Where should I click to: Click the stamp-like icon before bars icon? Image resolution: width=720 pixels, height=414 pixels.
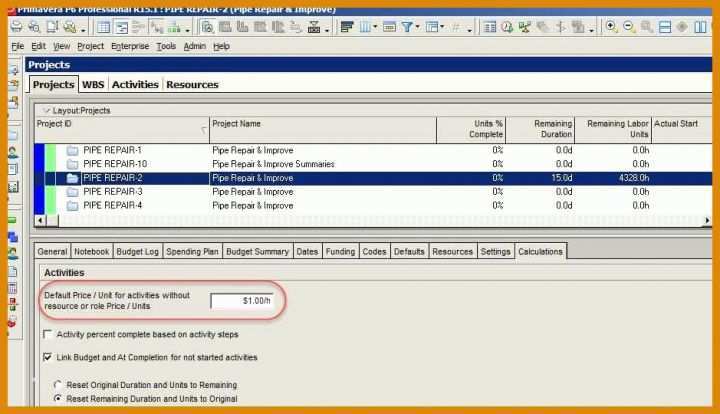tap(314, 27)
